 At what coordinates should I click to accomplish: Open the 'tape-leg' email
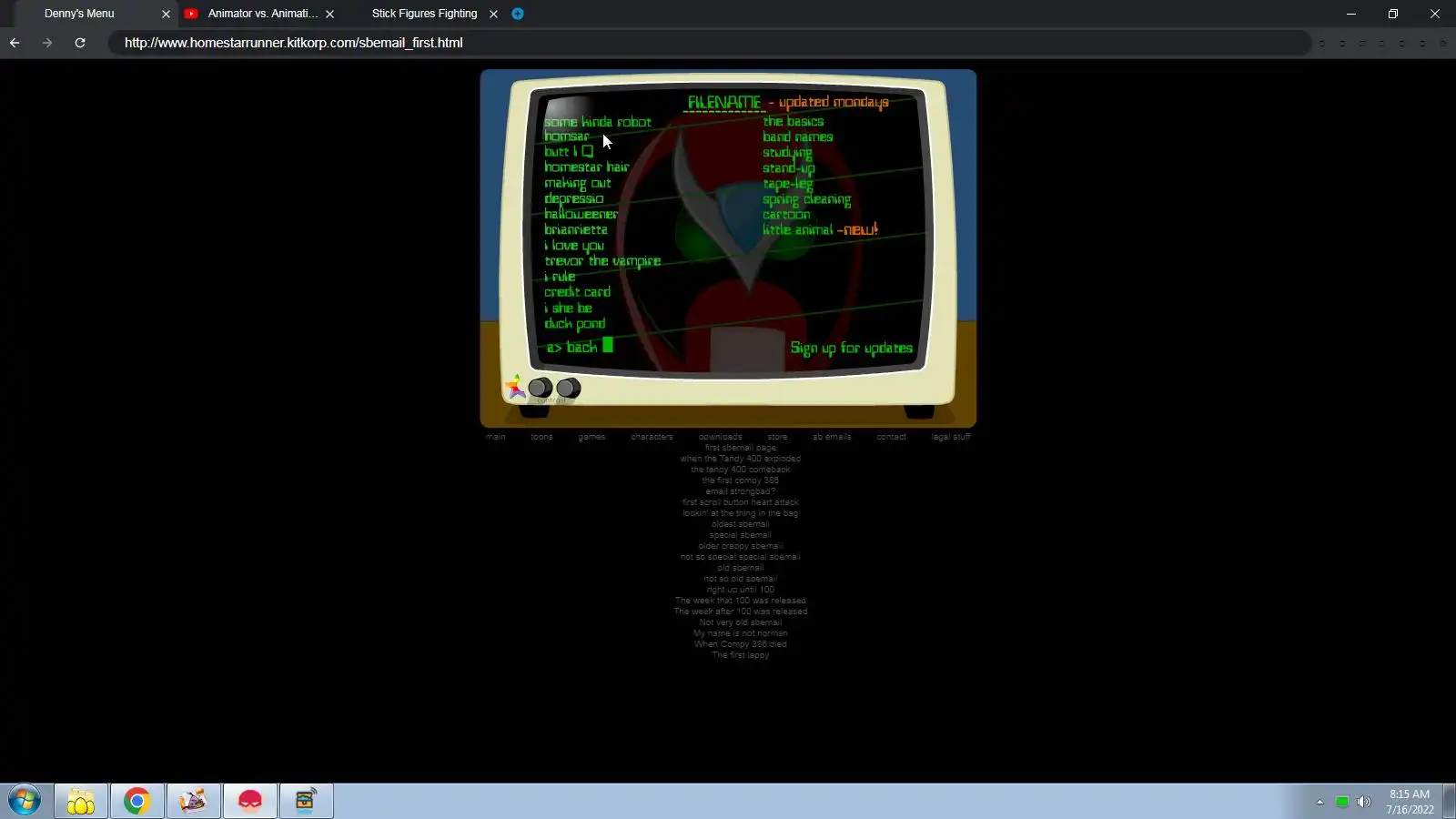click(788, 184)
